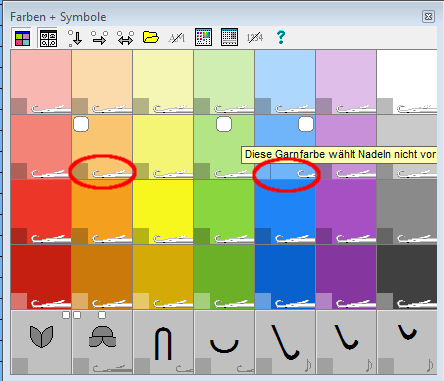Open the yellow folder icon in toolbar
The height and width of the screenshot is (381, 444).
(151, 37)
